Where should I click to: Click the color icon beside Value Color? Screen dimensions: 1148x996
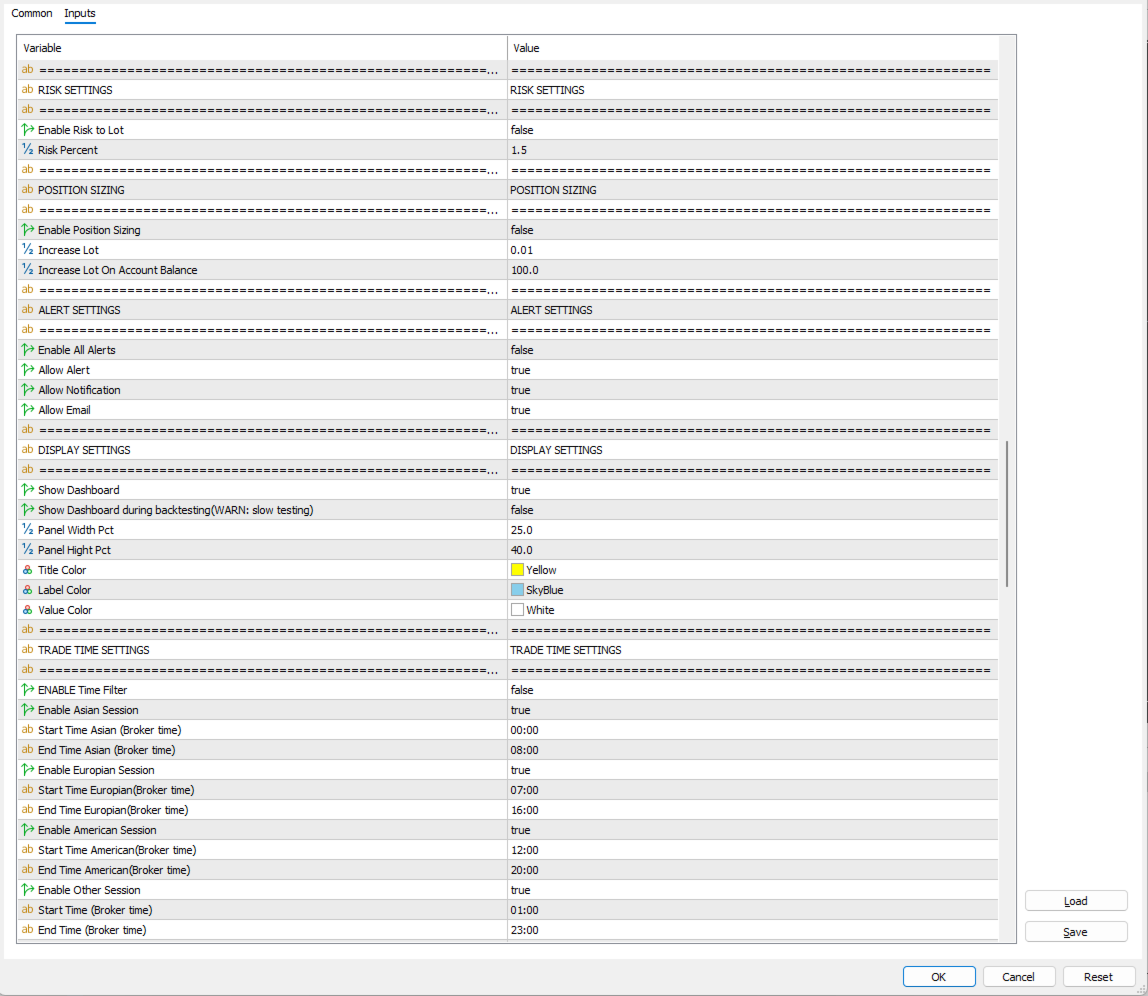tap(28, 610)
